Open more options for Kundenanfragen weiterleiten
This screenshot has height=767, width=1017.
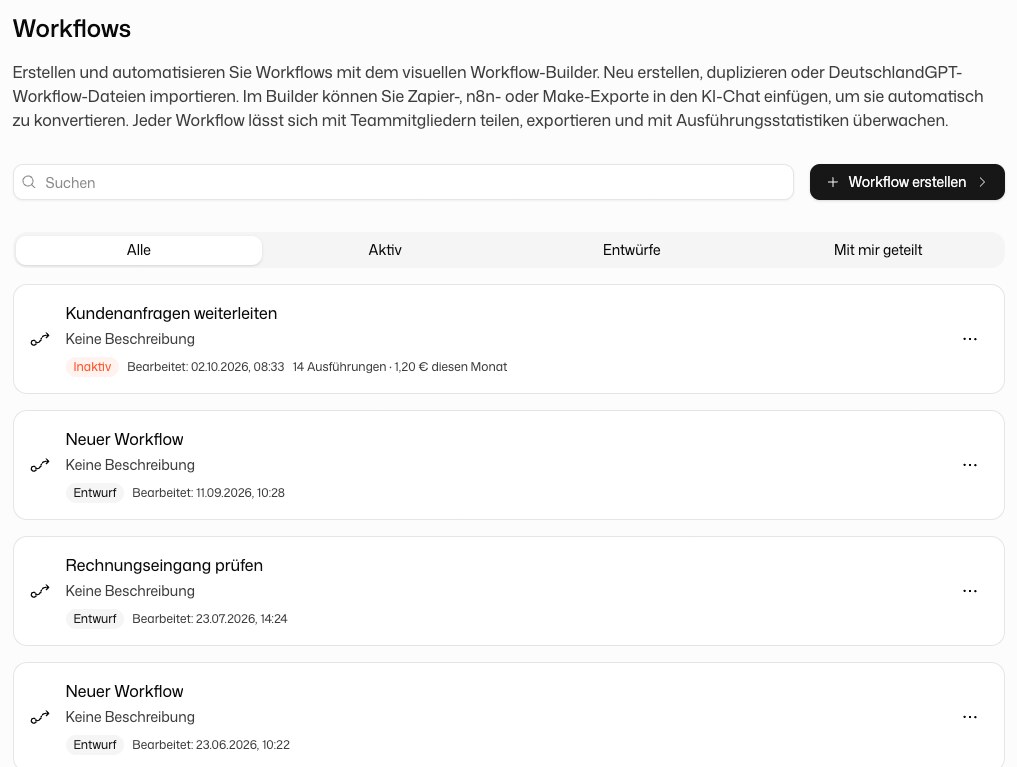point(970,339)
